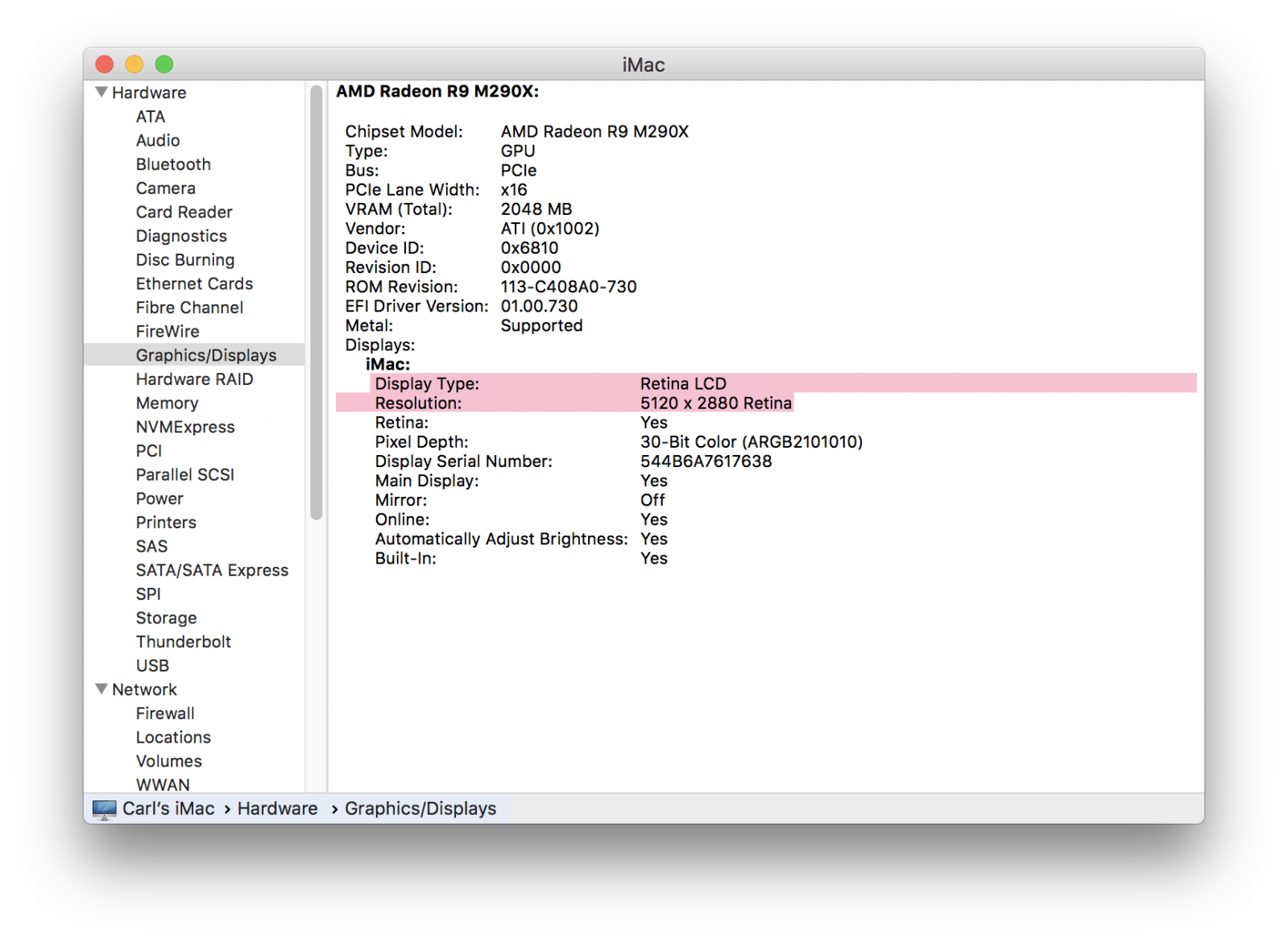Click the VRAM value 2048 MB

coord(536,209)
